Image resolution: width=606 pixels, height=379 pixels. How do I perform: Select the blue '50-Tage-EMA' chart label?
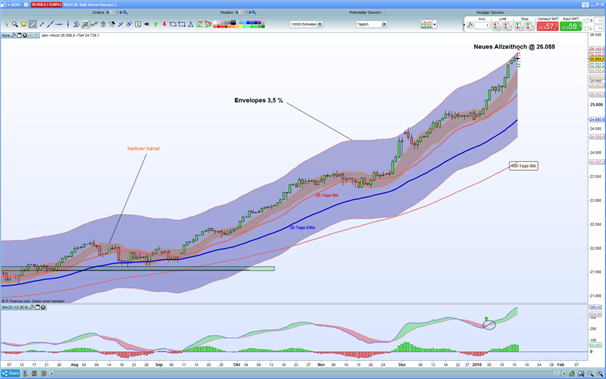[303, 228]
